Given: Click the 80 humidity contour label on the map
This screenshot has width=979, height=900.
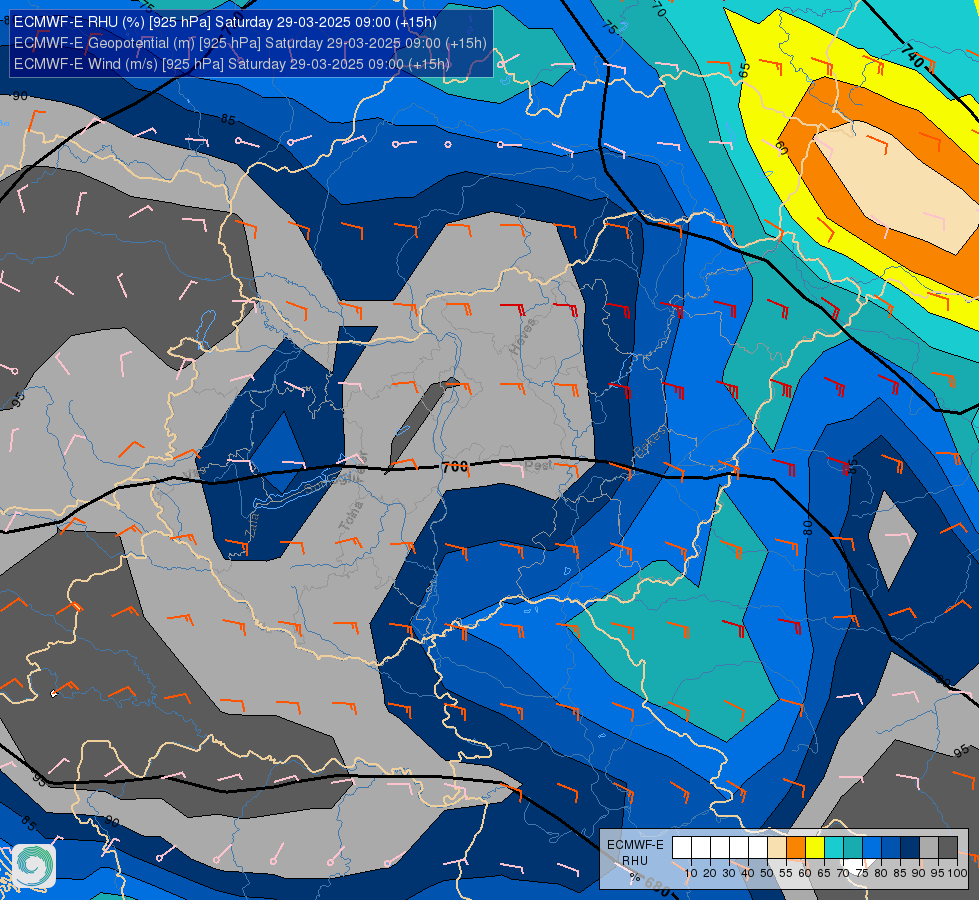Looking at the screenshot, I should point(808,528).
